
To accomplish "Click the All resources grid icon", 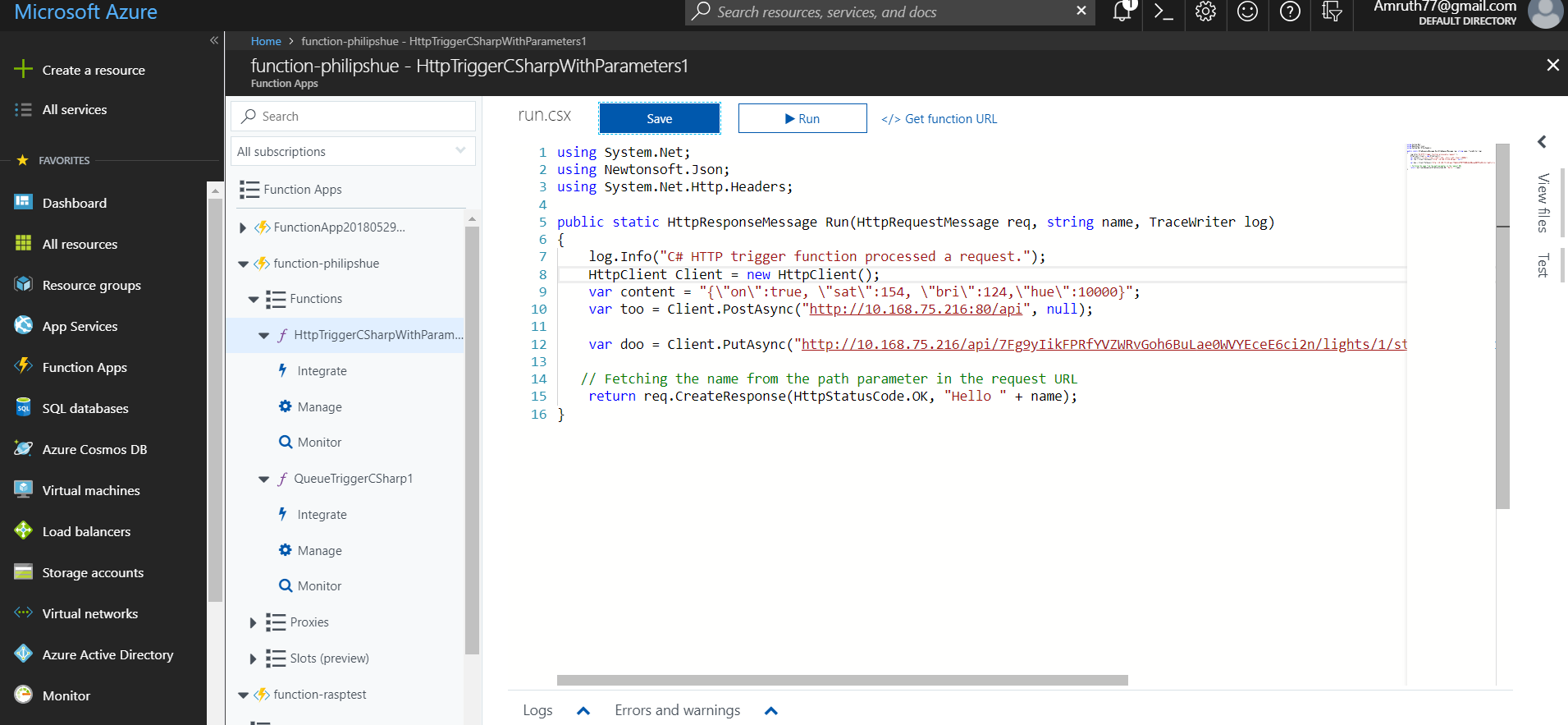I will click(x=23, y=243).
